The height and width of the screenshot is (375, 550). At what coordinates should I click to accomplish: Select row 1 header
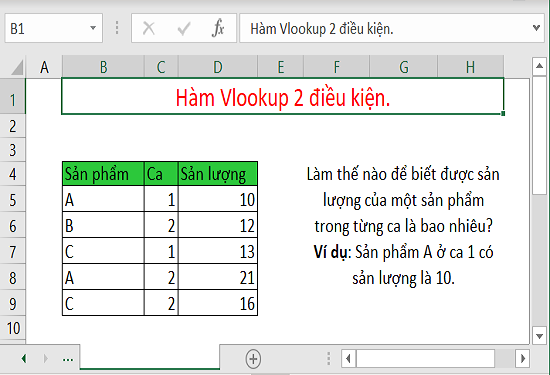13,96
